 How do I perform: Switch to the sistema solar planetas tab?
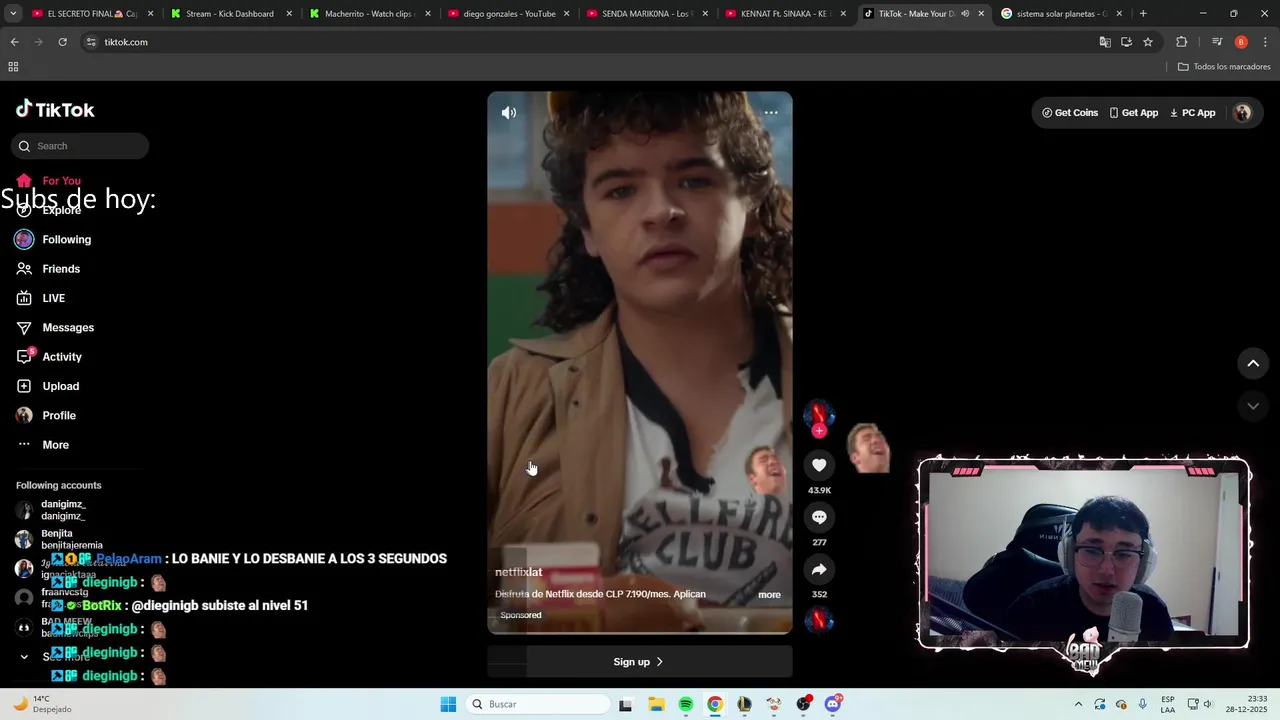[x=1062, y=14]
